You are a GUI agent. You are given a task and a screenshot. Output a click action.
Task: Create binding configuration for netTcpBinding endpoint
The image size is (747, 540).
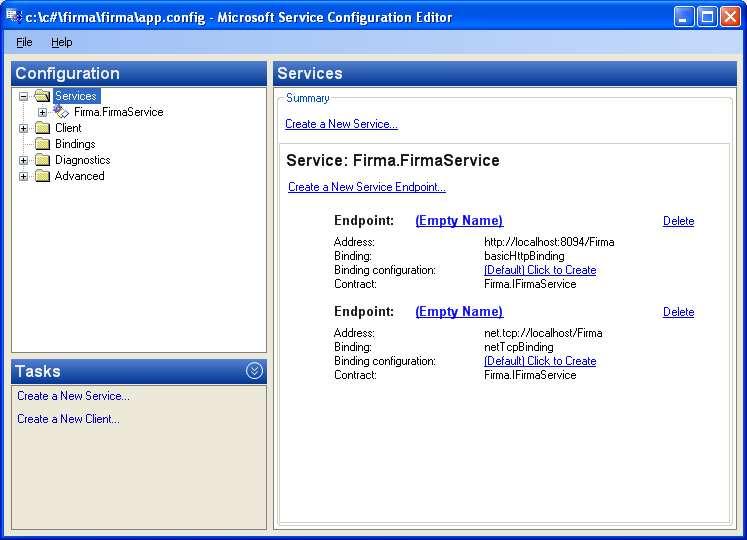[x=540, y=361]
